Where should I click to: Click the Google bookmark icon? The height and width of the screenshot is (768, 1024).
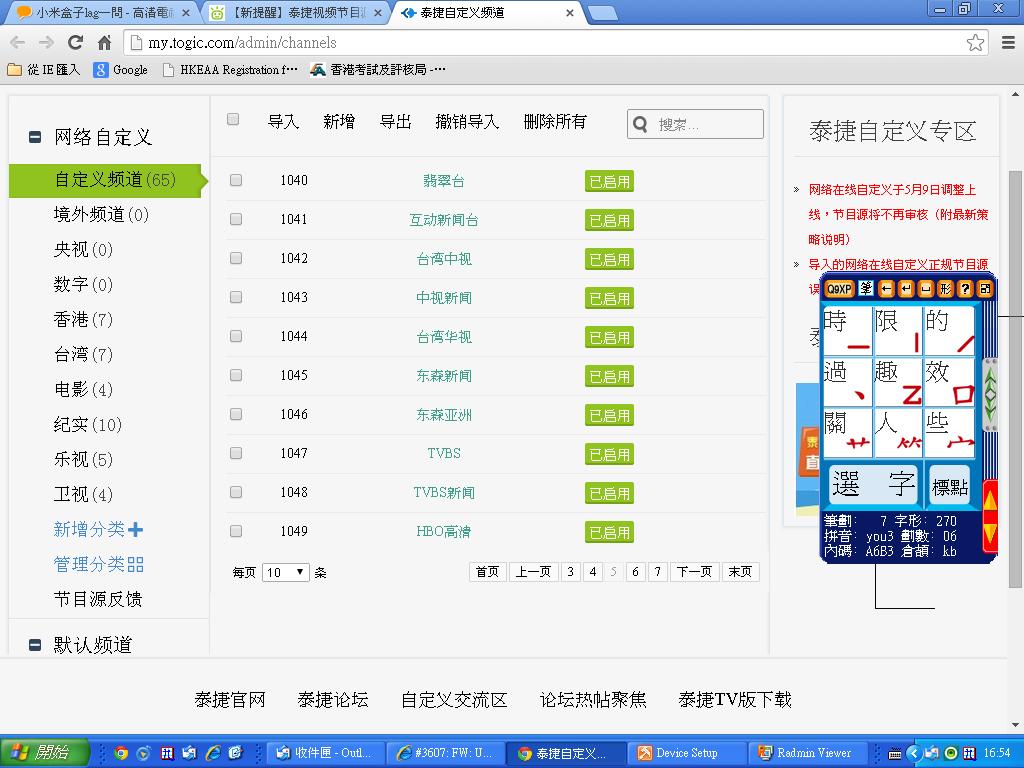(101, 70)
